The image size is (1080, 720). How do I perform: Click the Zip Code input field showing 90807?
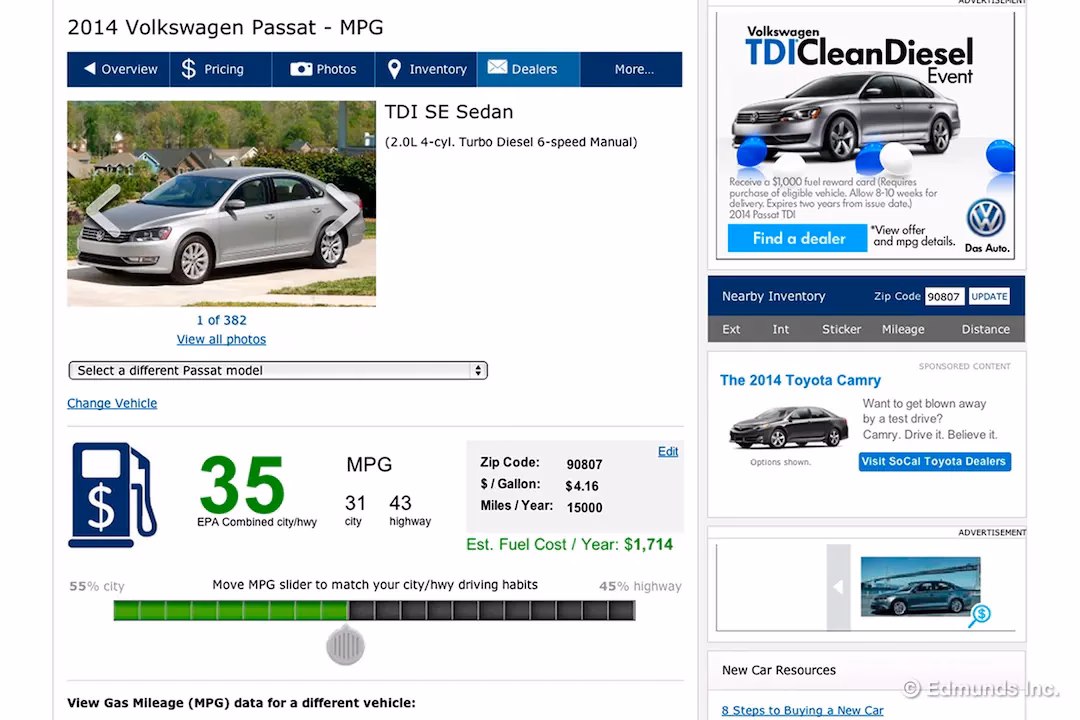(944, 296)
